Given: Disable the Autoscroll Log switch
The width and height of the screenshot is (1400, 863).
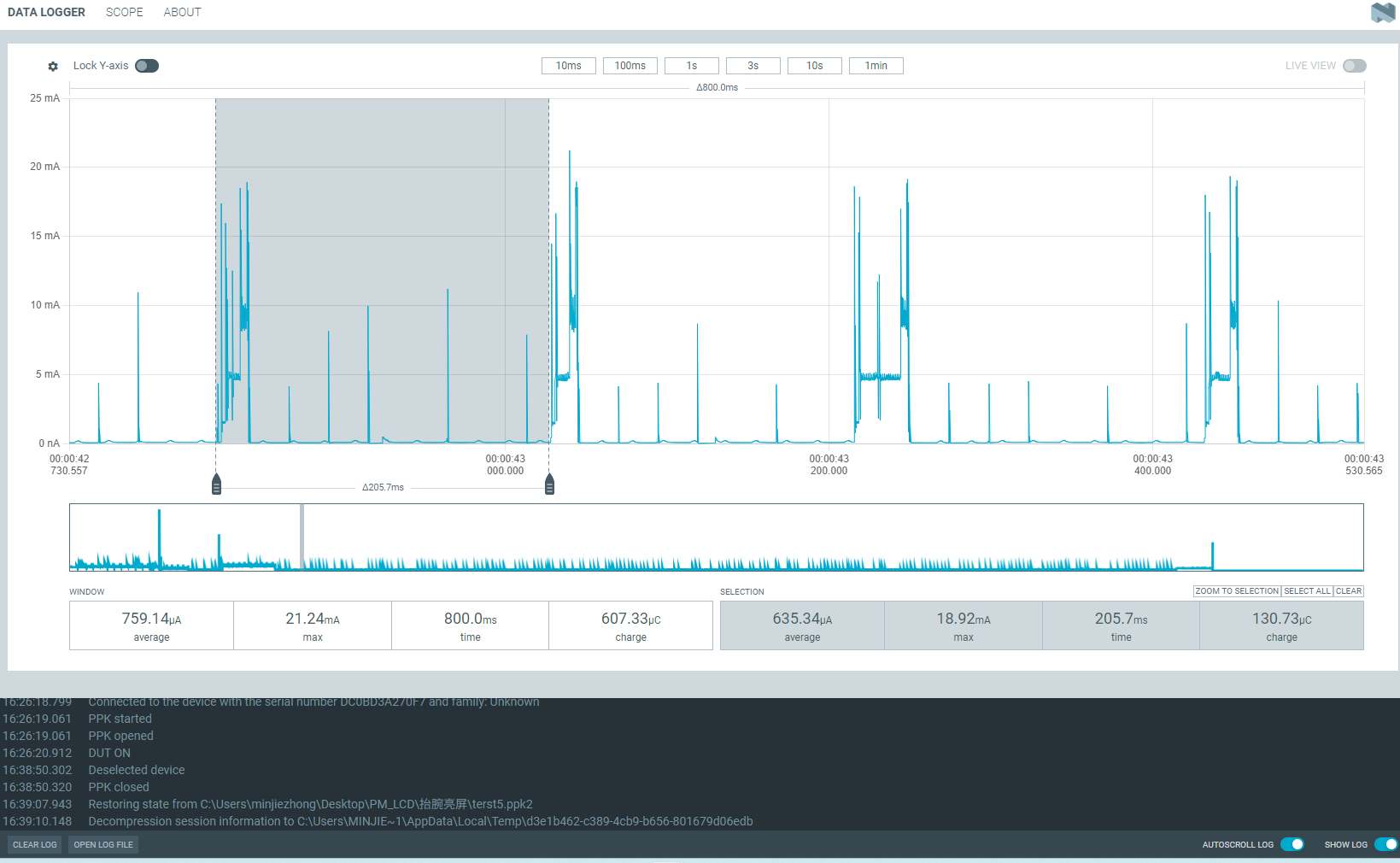Looking at the screenshot, I should tap(1292, 844).
